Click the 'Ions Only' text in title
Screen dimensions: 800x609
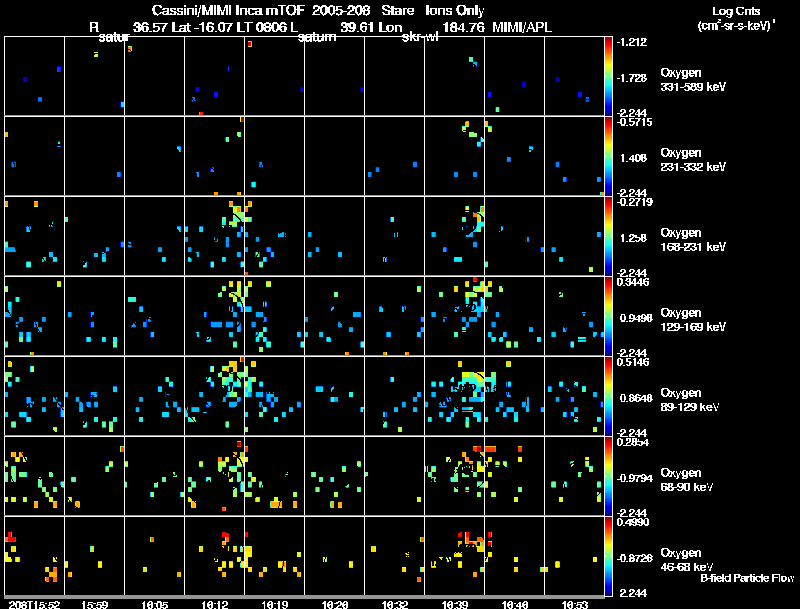coord(454,11)
